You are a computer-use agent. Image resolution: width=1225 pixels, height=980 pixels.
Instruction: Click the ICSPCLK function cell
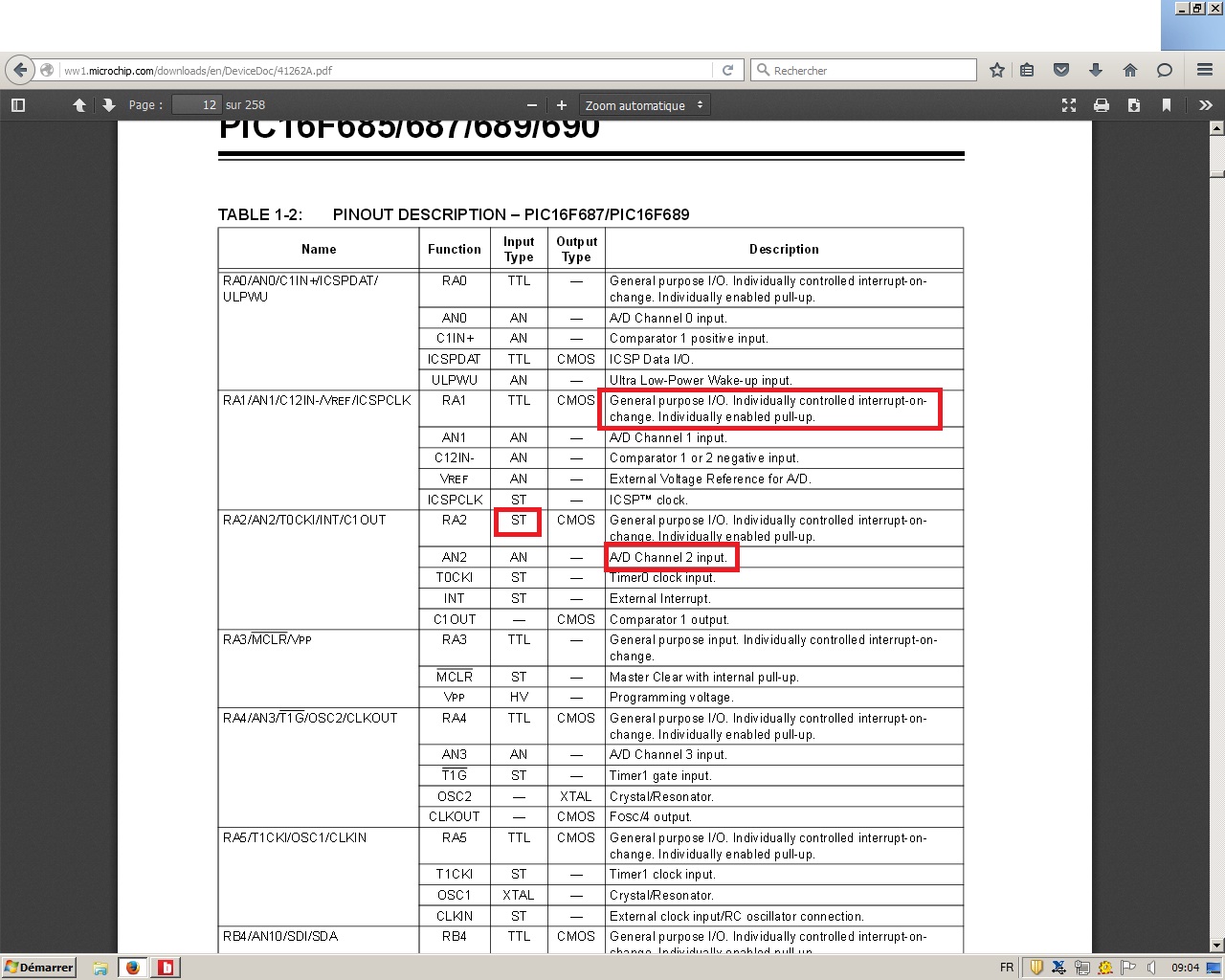[455, 500]
